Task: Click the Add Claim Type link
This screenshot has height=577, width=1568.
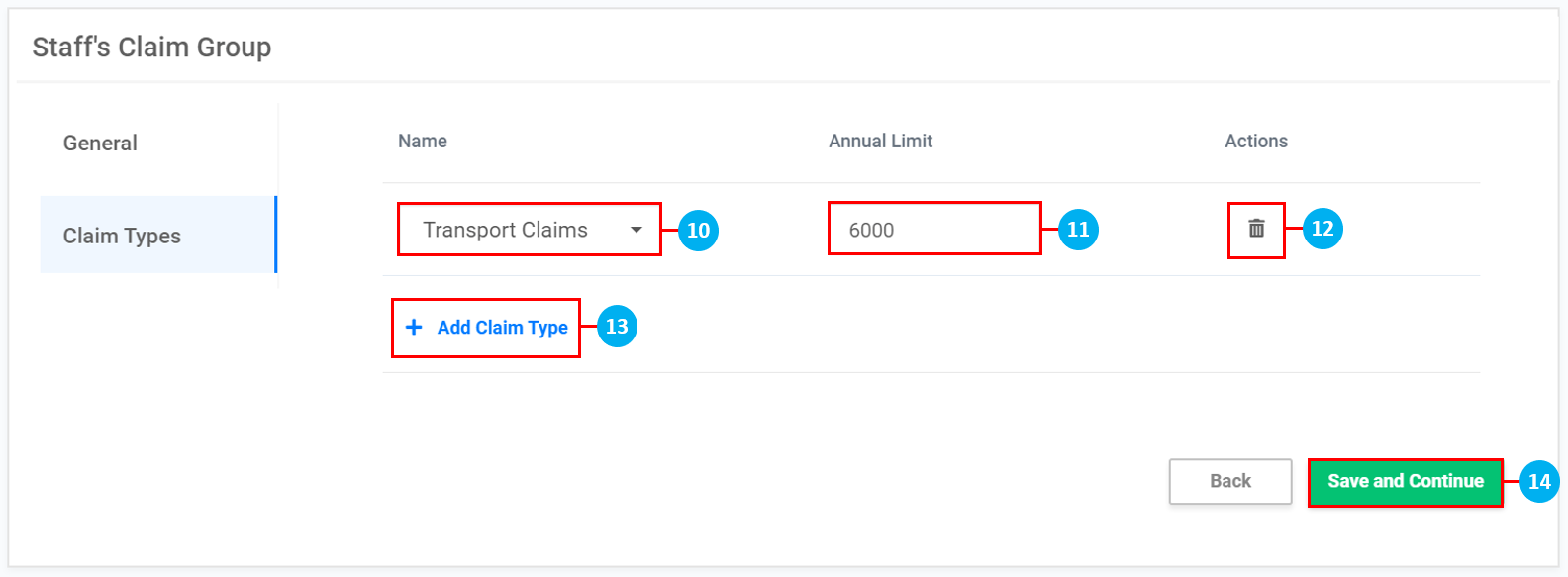Action: click(x=502, y=328)
